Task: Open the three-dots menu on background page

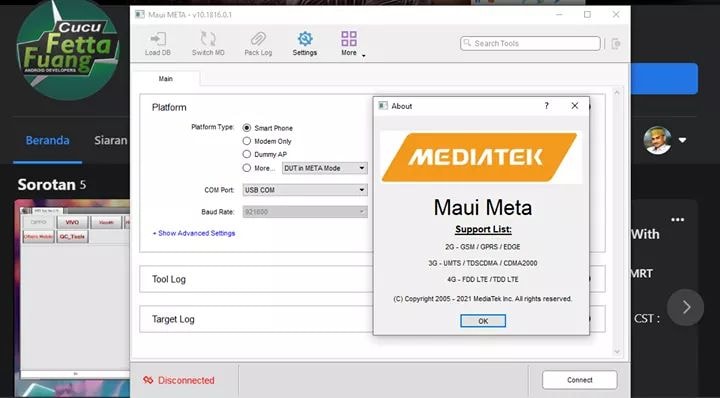Action: click(678, 220)
